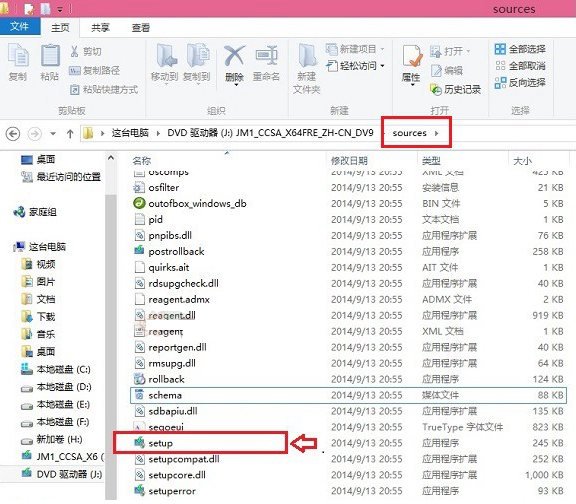The width and height of the screenshot is (576, 504).
Task: Expand the recent locations dropdown arrow
Action: coord(53,134)
